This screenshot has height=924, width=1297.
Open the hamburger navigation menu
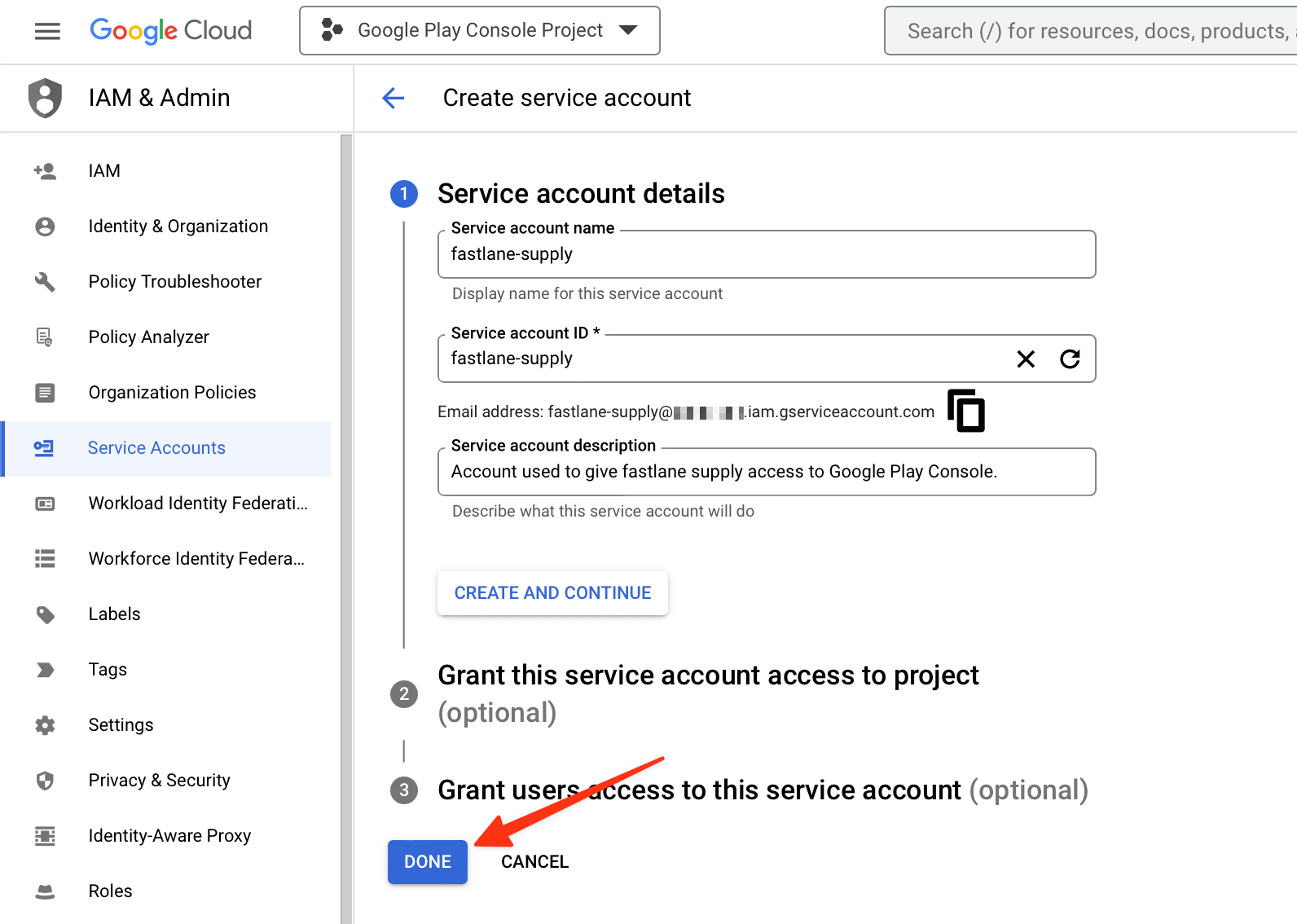[47, 31]
